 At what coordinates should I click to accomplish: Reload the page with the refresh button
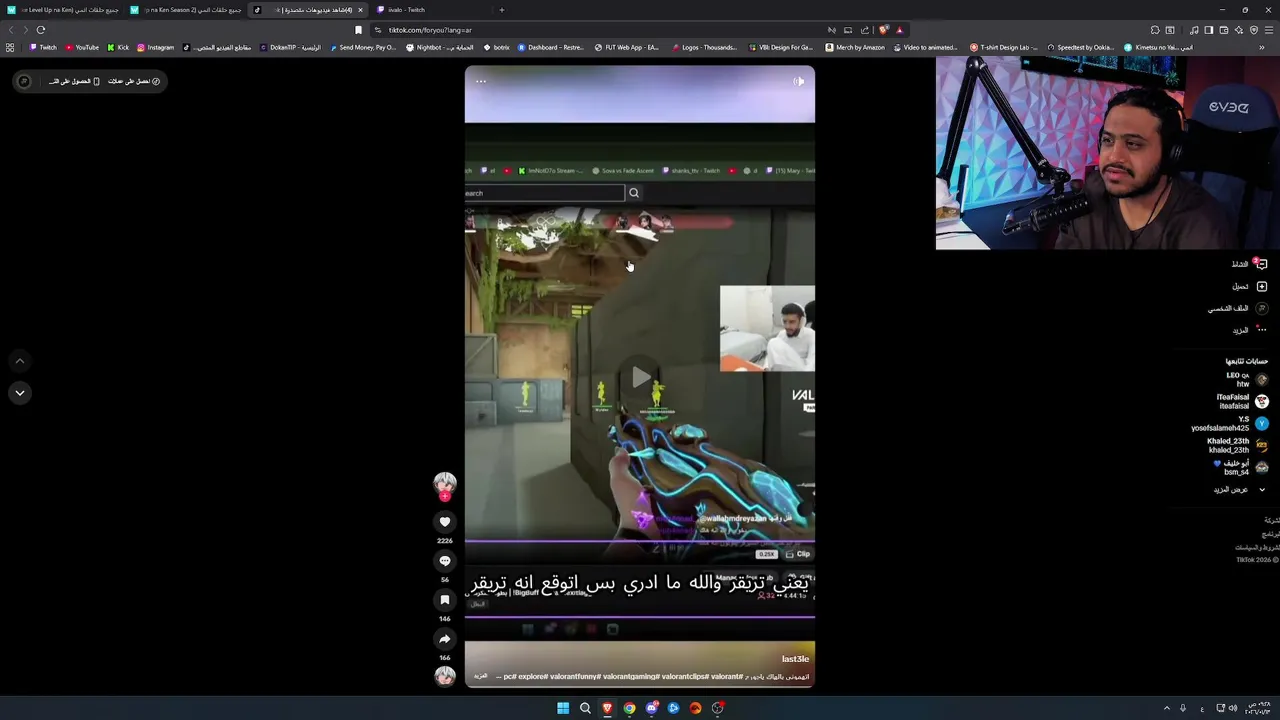tap(41, 30)
